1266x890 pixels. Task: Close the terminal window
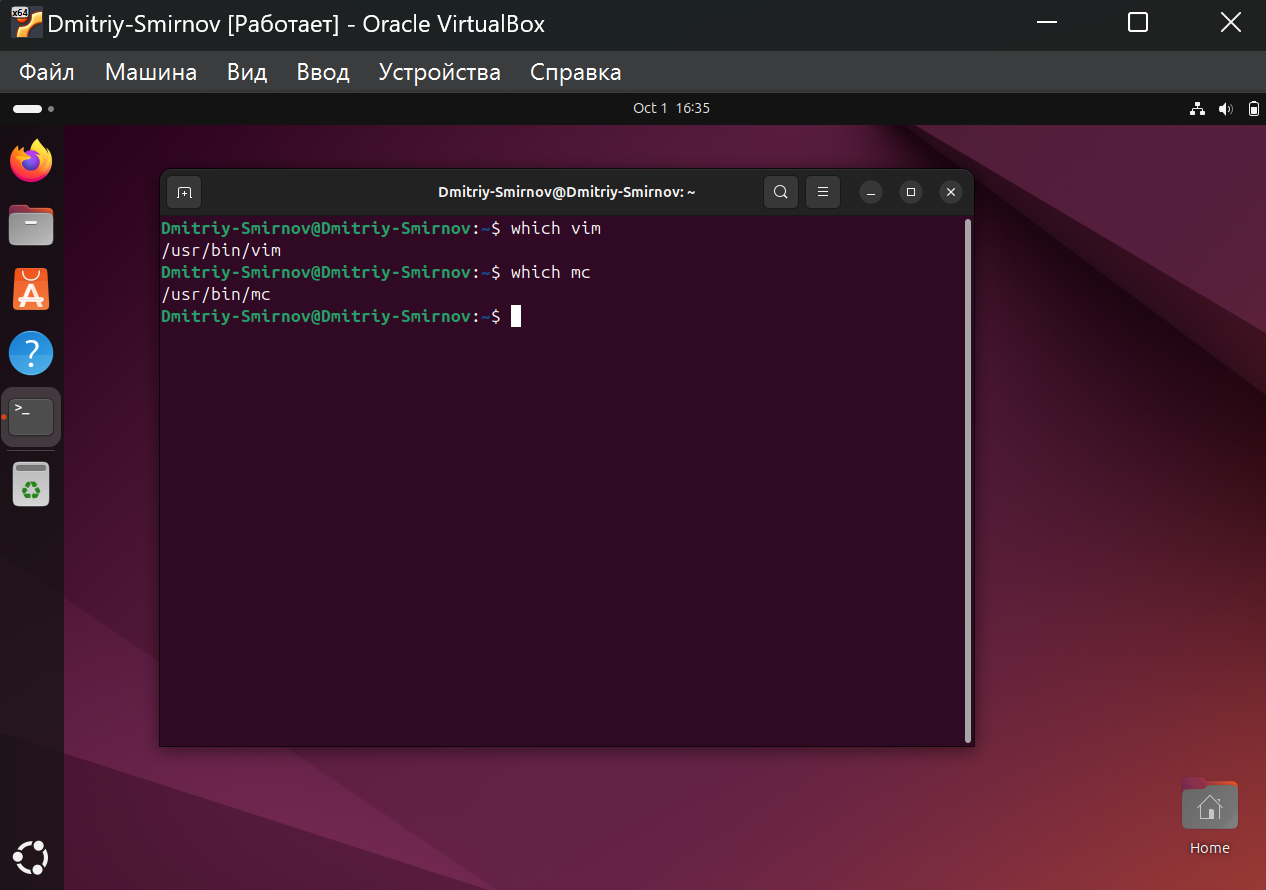pyautogui.click(x=951, y=192)
